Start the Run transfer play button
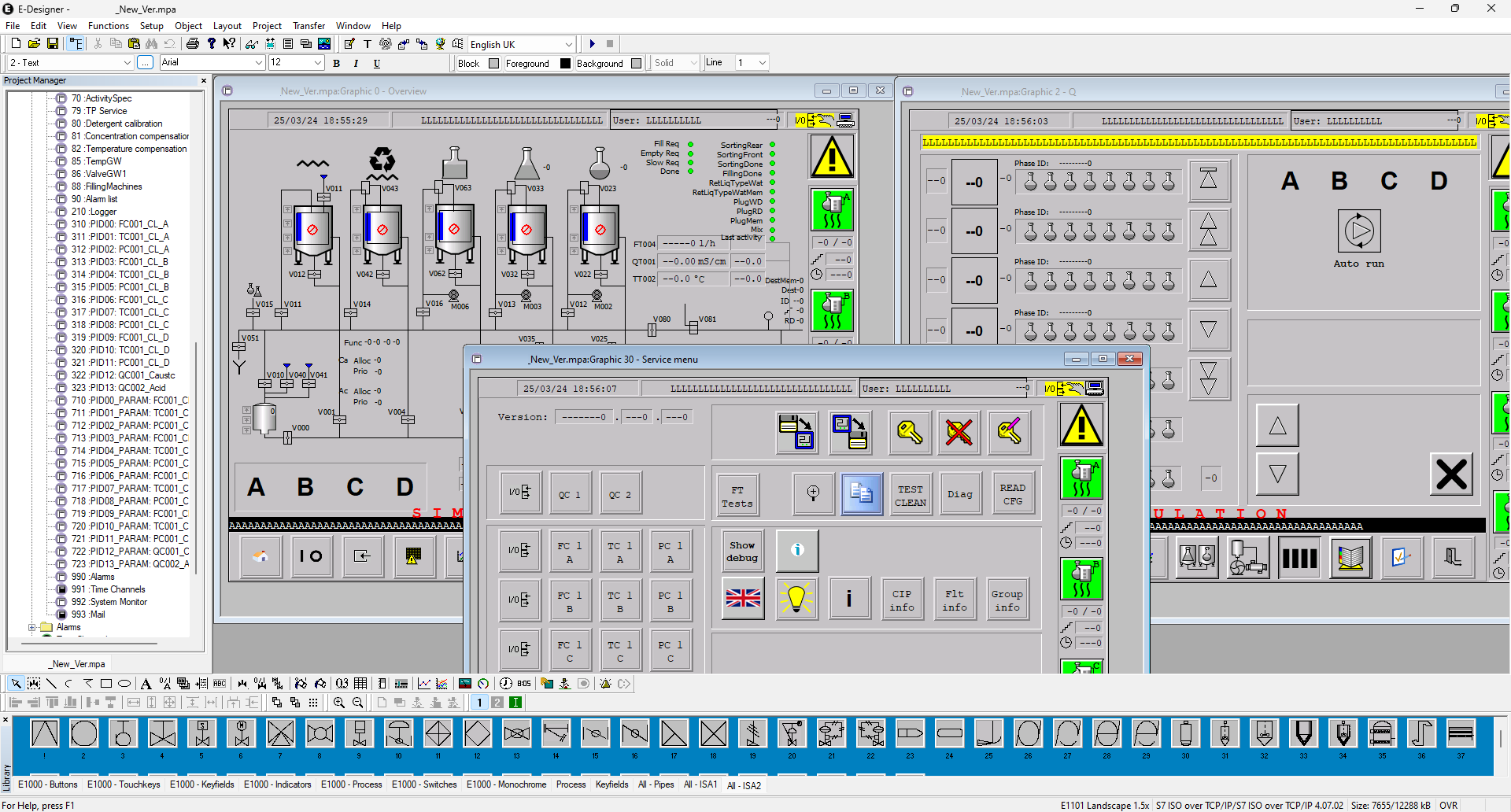Image resolution: width=1511 pixels, height=812 pixels. pyautogui.click(x=593, y=44)
